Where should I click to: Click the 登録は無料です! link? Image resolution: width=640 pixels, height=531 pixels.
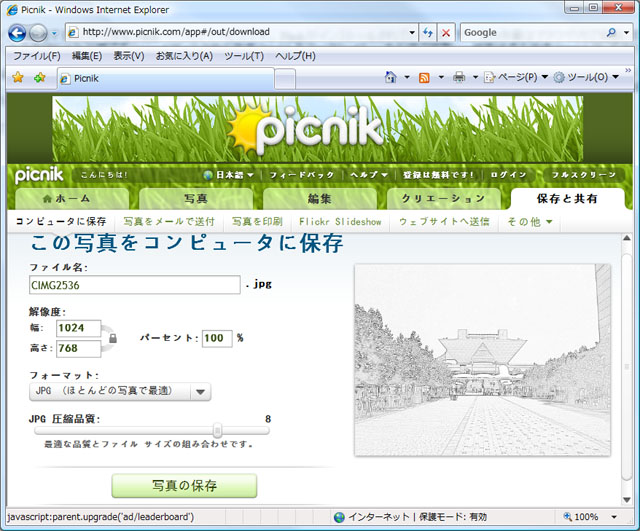coord(438,175)
